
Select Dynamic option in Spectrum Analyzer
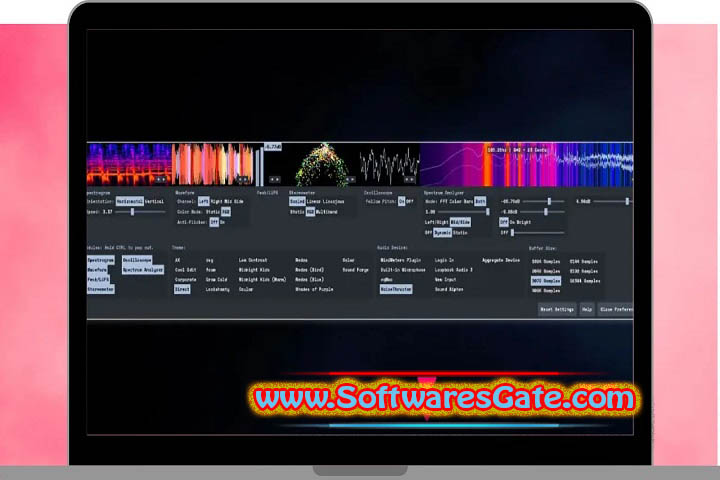(x=443, y=233)
